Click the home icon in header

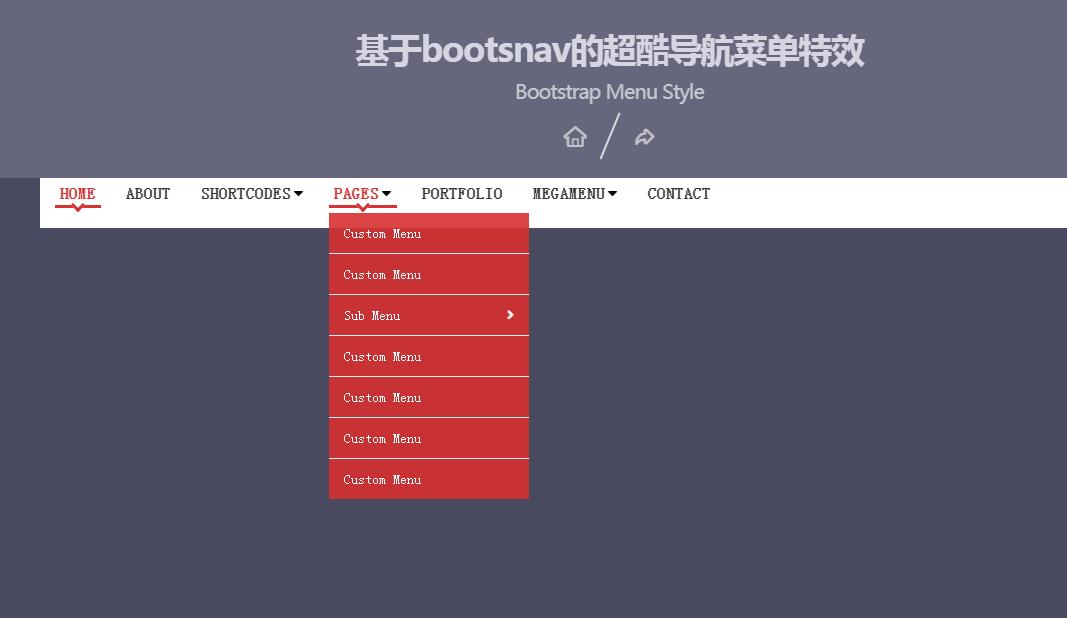pyautogui.click(x=575, y=137)
